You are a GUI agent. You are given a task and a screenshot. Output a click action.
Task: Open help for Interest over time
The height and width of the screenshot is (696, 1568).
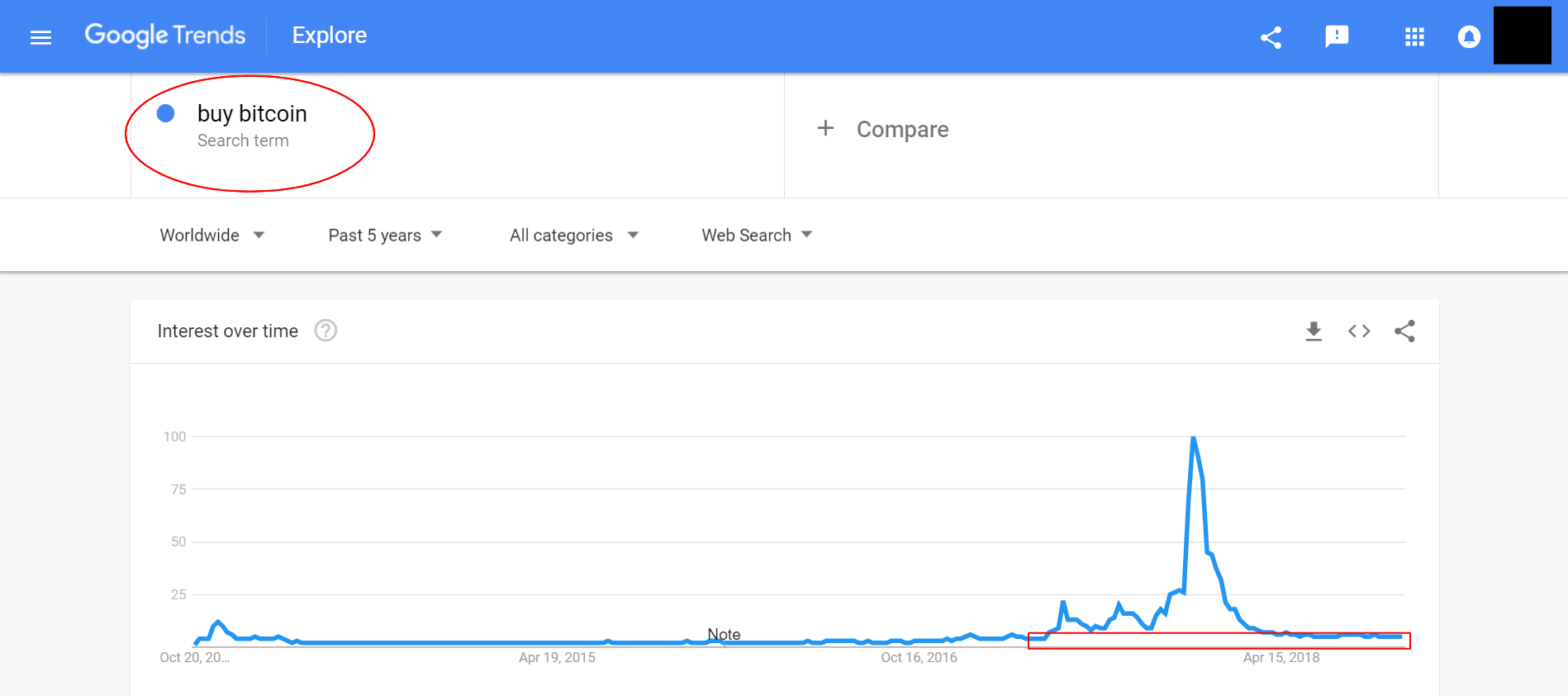pos(325,331)
